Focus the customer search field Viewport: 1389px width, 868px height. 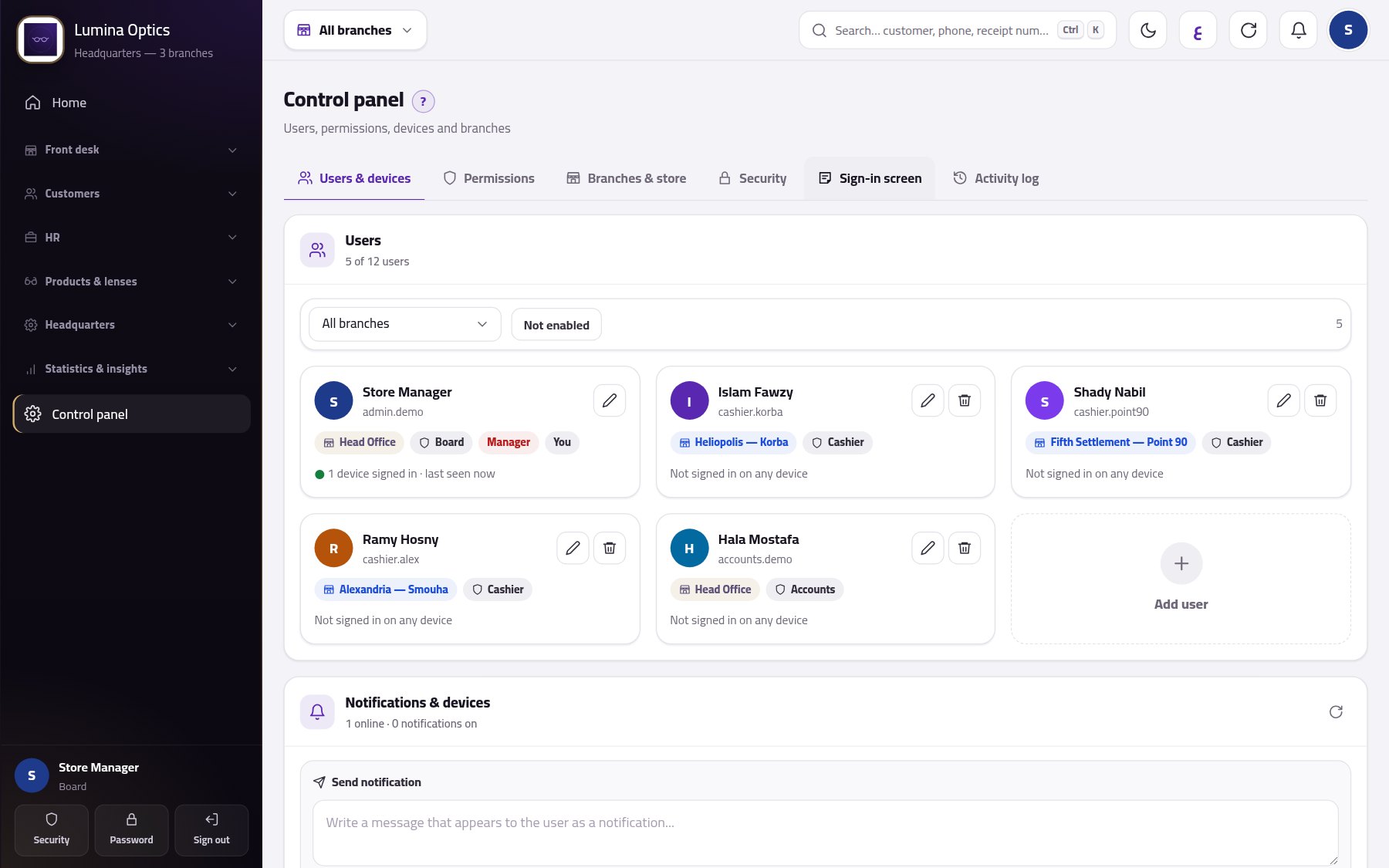pos(957,30)
